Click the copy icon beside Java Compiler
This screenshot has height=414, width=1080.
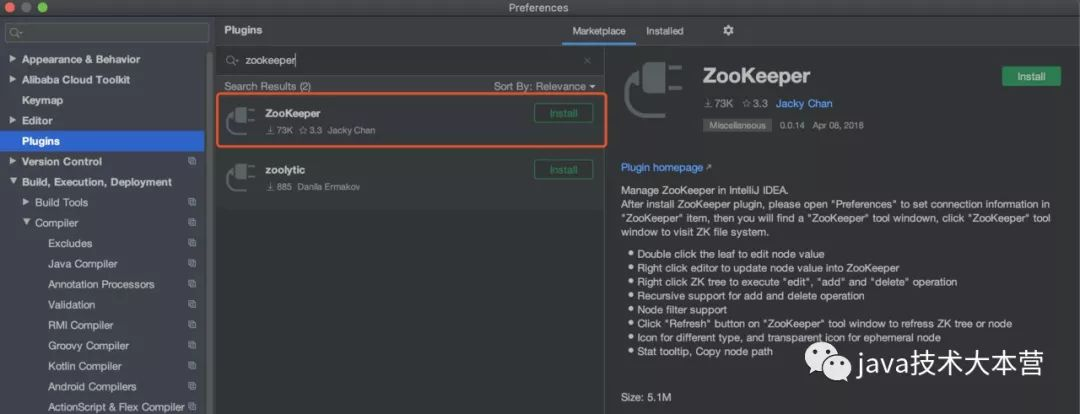click(x=192, y=264)
